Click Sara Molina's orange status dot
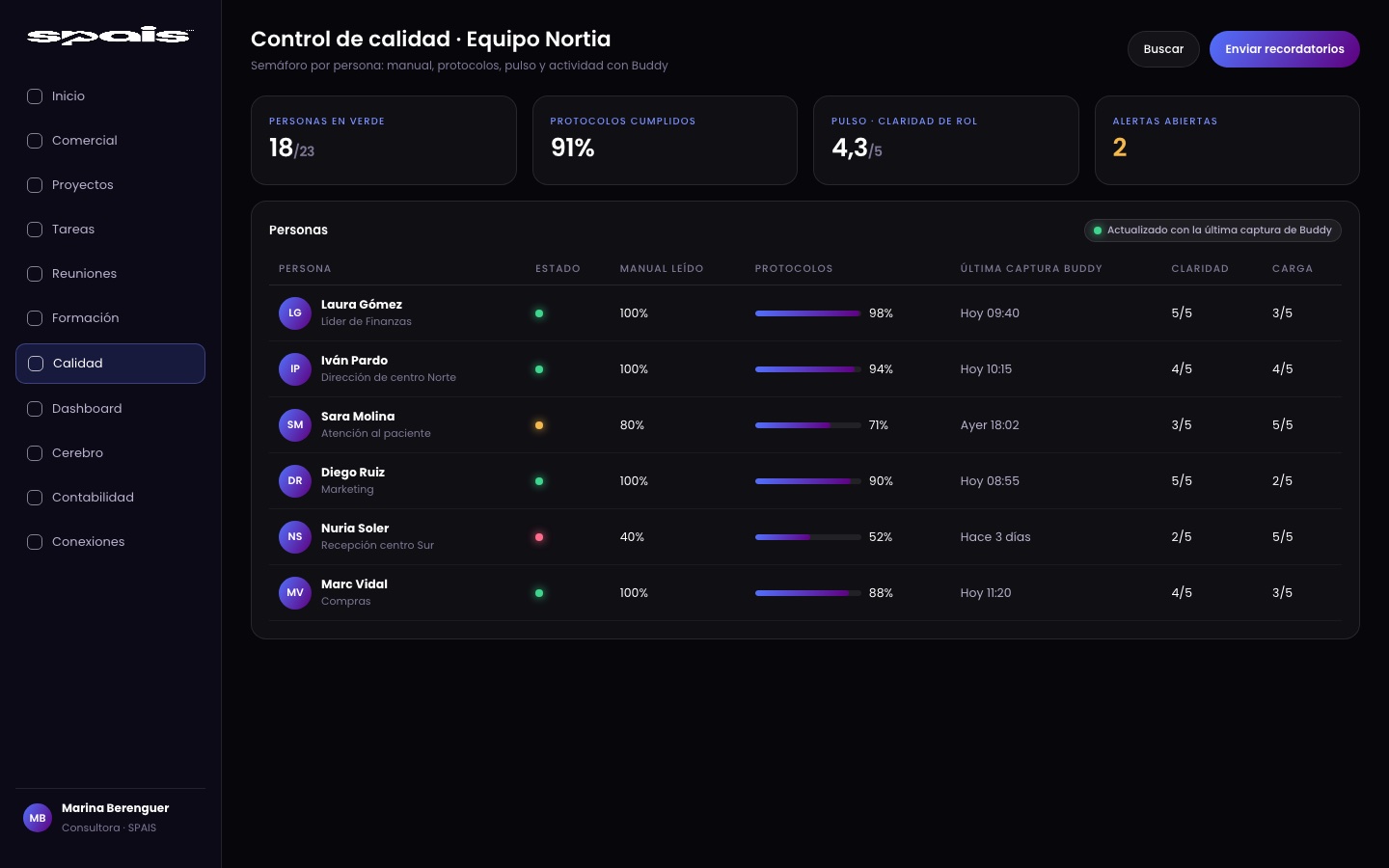 tap(539, 425)
